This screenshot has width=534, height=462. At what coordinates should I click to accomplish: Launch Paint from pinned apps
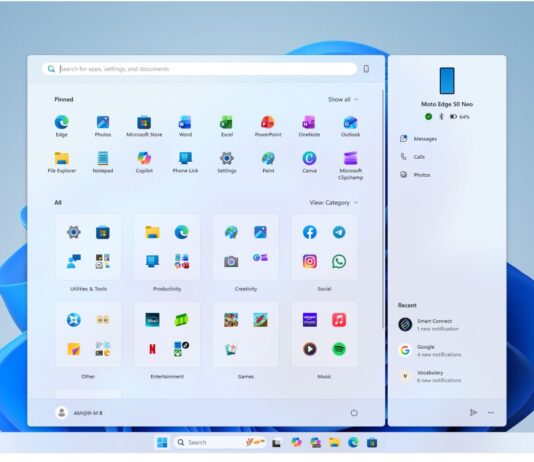tap(268, 162)
